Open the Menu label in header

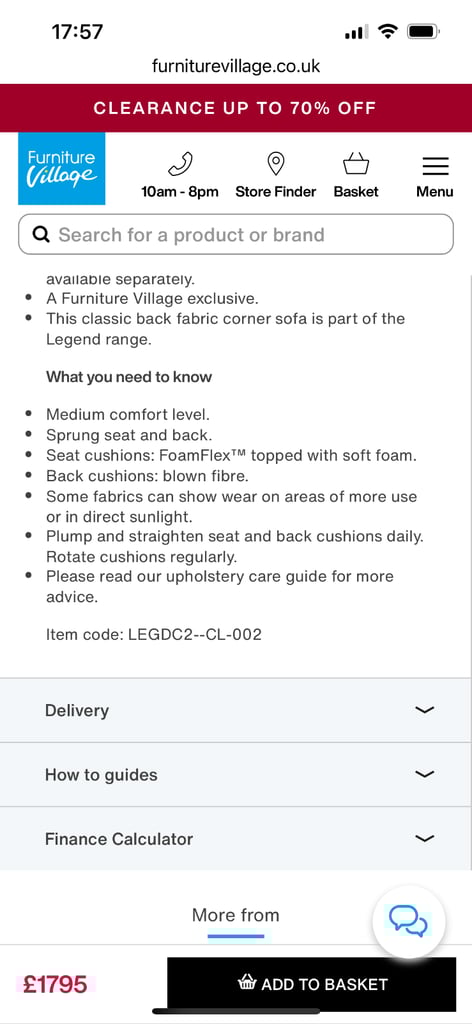(x=435, y=191)
